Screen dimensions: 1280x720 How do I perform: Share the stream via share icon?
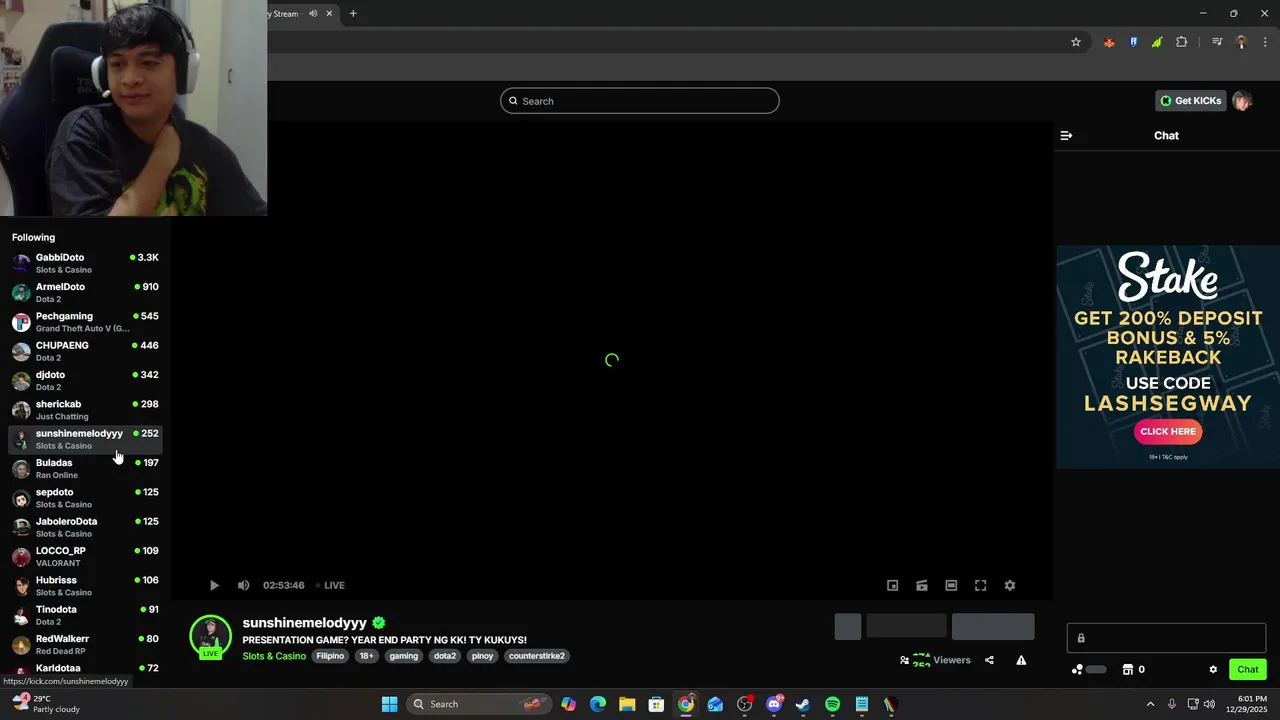989,660
